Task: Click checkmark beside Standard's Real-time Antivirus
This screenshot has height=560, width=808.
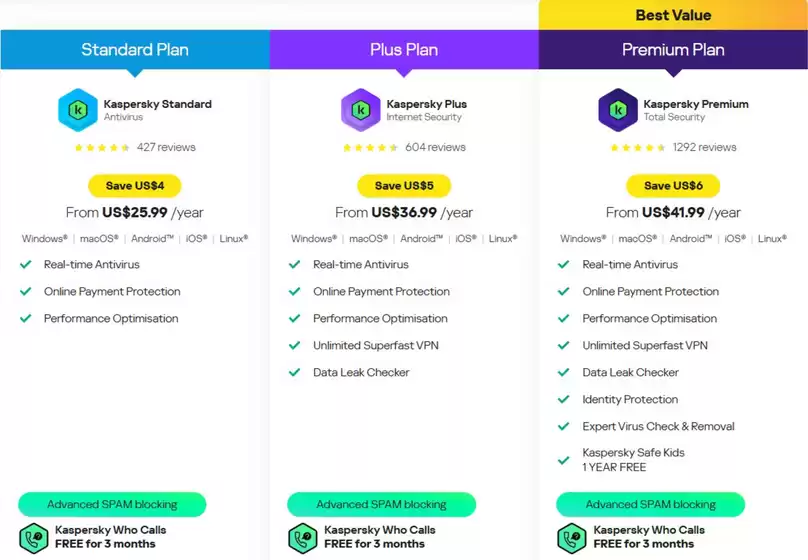Action: 25,265
